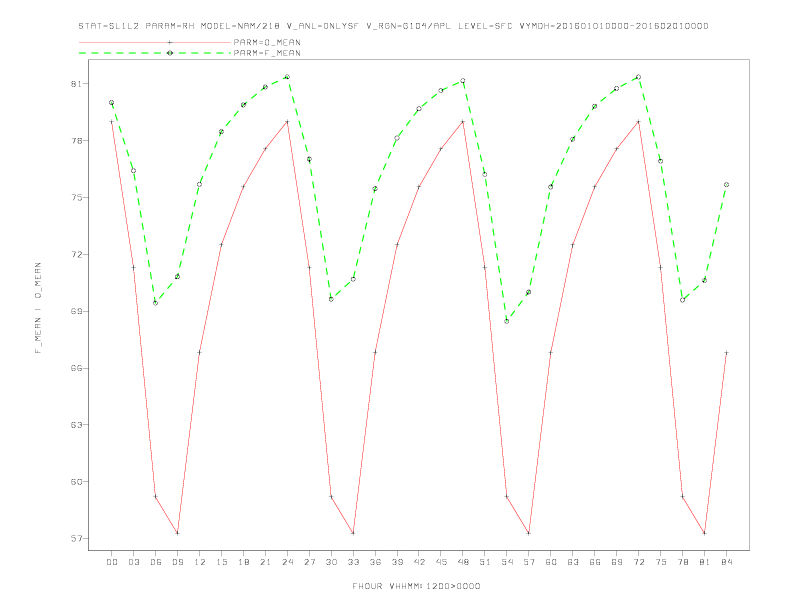Click V_ANL=ONLYSF in the chart title

tap(323, 26)
